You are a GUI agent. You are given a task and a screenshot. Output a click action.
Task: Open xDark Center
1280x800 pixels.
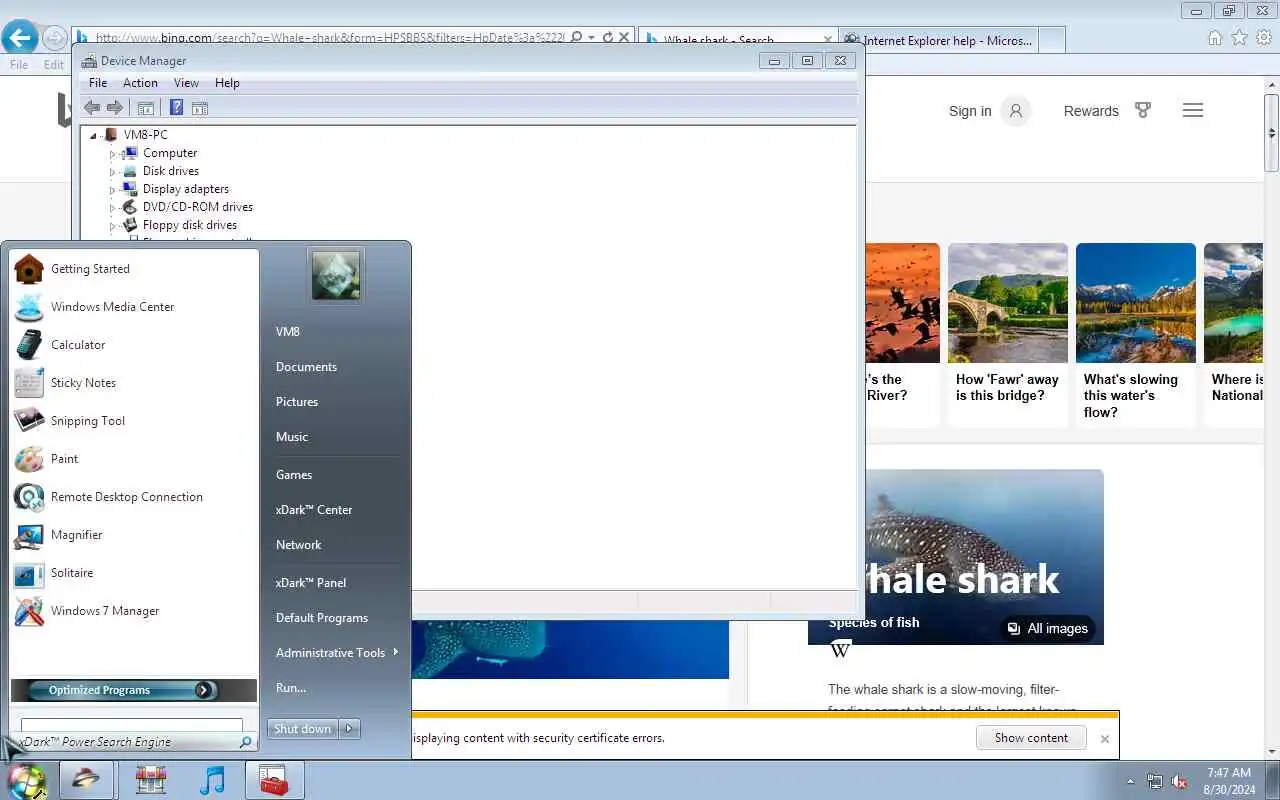314,510
